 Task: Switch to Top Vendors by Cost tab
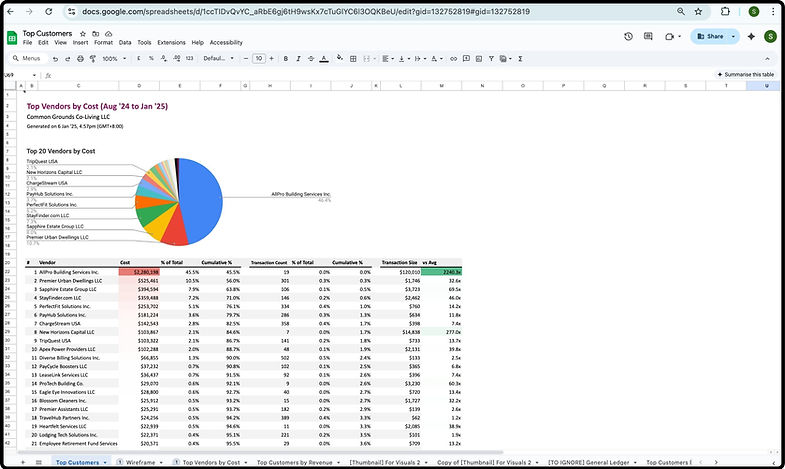click(211, 462)
